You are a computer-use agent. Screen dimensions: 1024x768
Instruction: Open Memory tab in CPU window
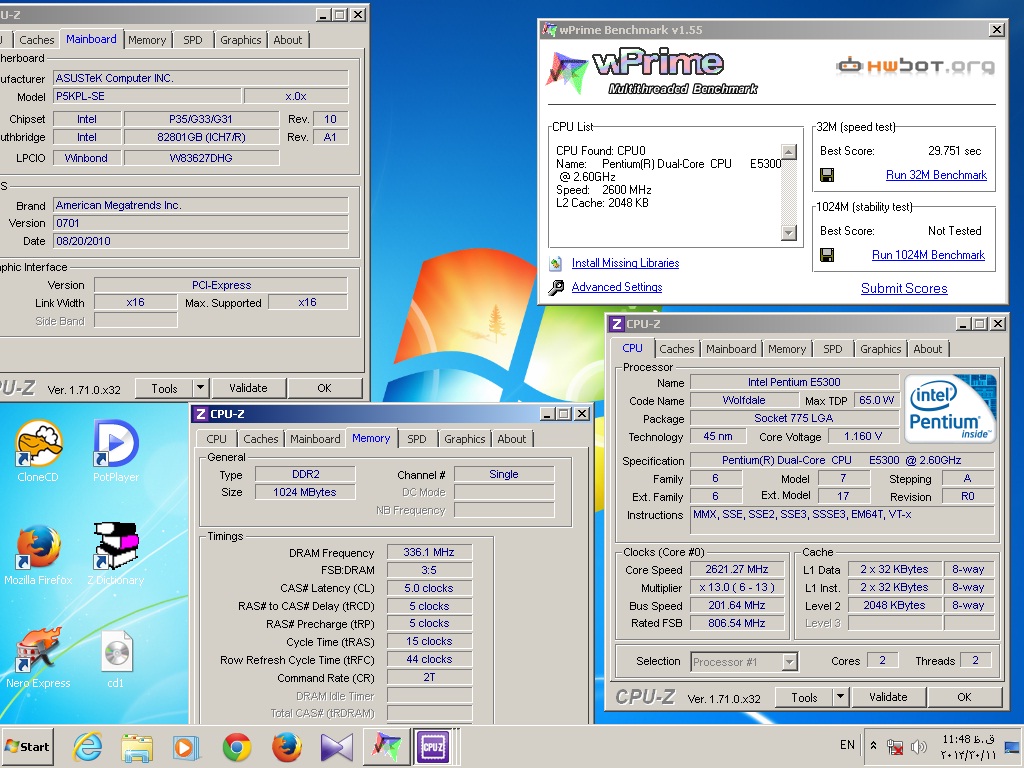coord(786,349)
